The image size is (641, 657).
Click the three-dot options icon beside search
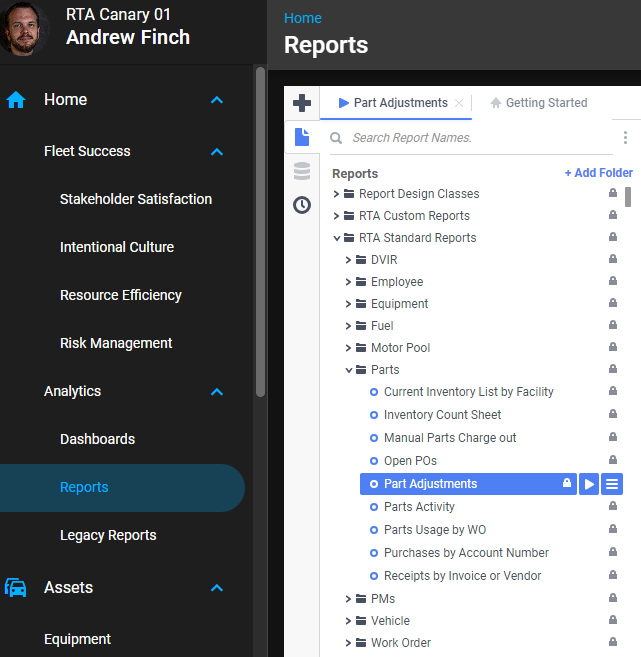point(625,138)
